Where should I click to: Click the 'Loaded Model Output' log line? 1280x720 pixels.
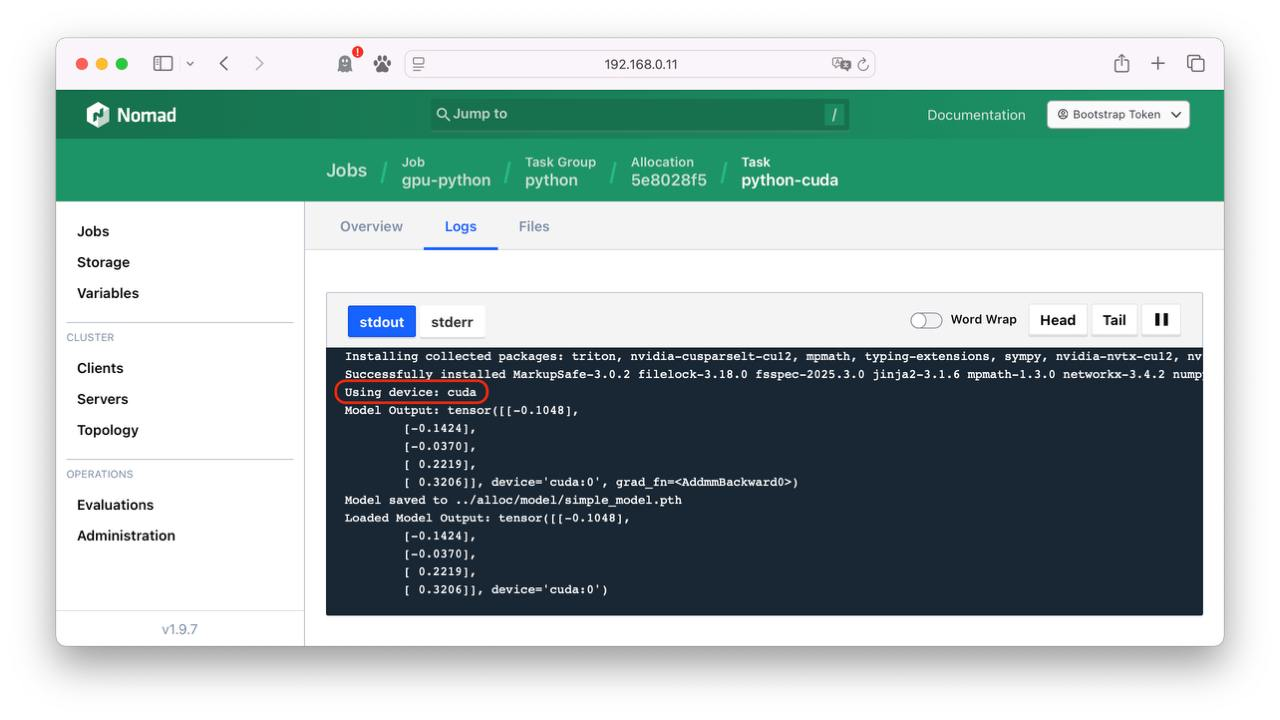click(x=488, y=518)
